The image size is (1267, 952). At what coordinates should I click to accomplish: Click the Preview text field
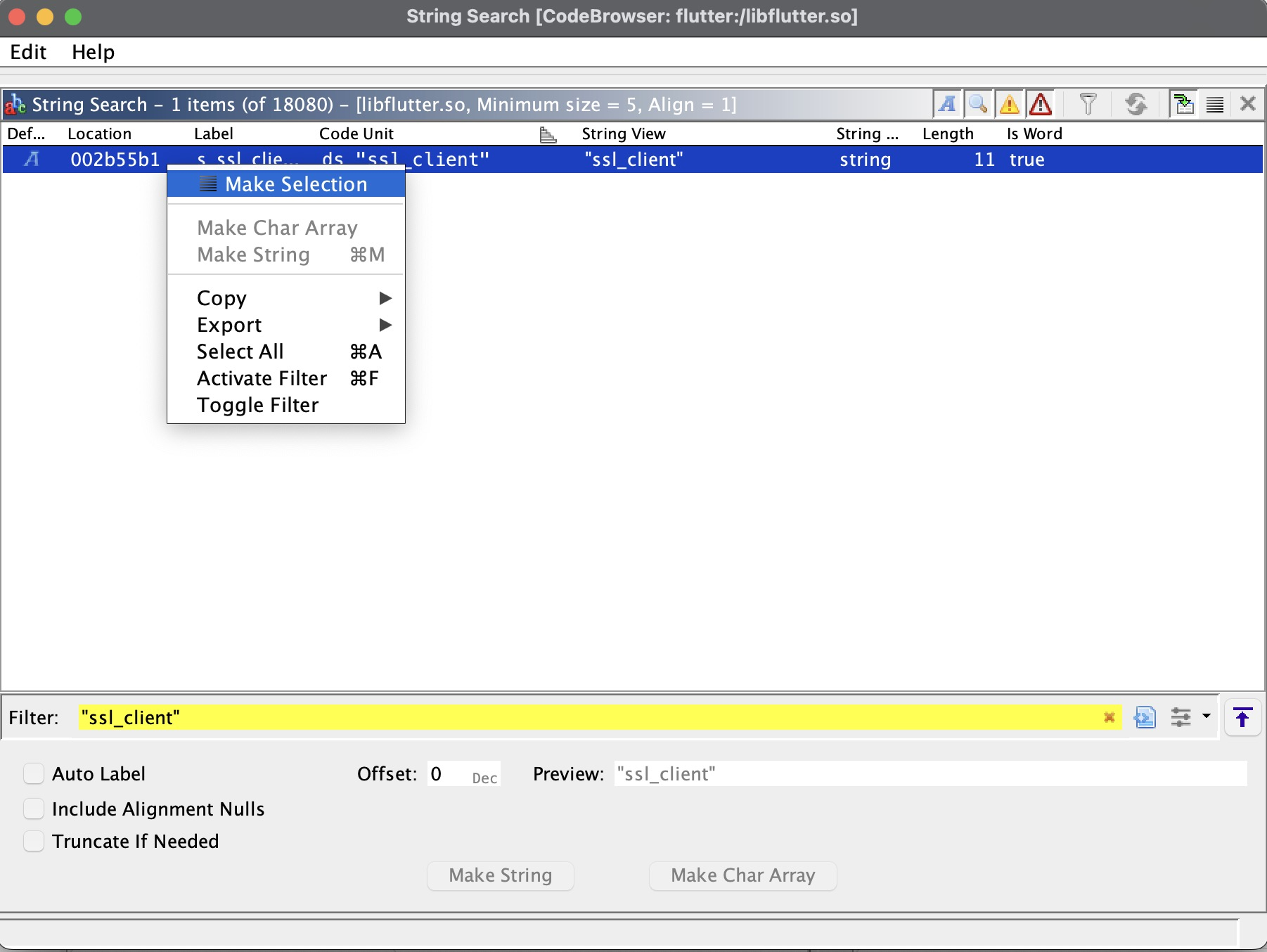pyautogui.click(x=930, y=773)
